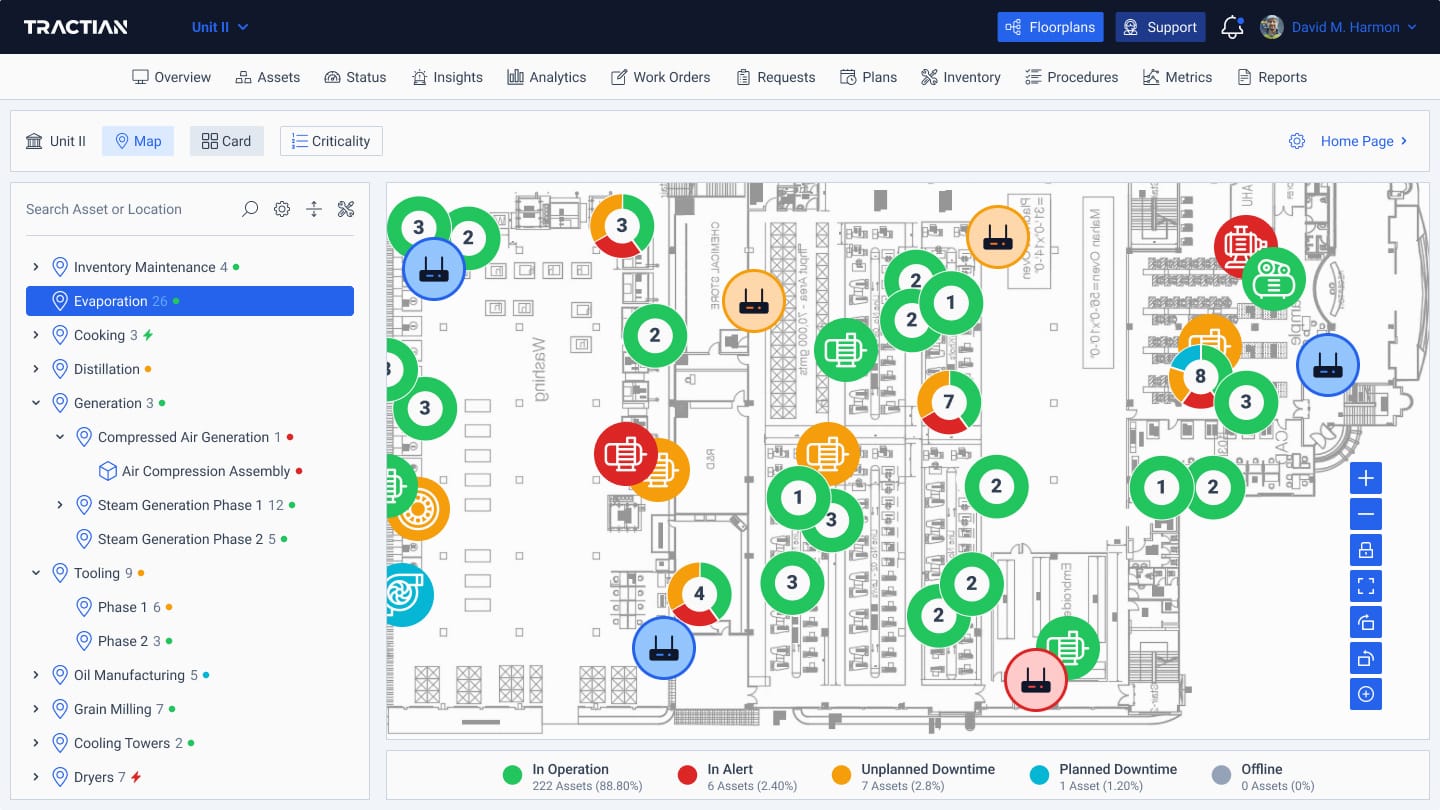The height and width of the screenshot is (810, 1440).
Task: Switch to Card view
Action: point(226,141)
